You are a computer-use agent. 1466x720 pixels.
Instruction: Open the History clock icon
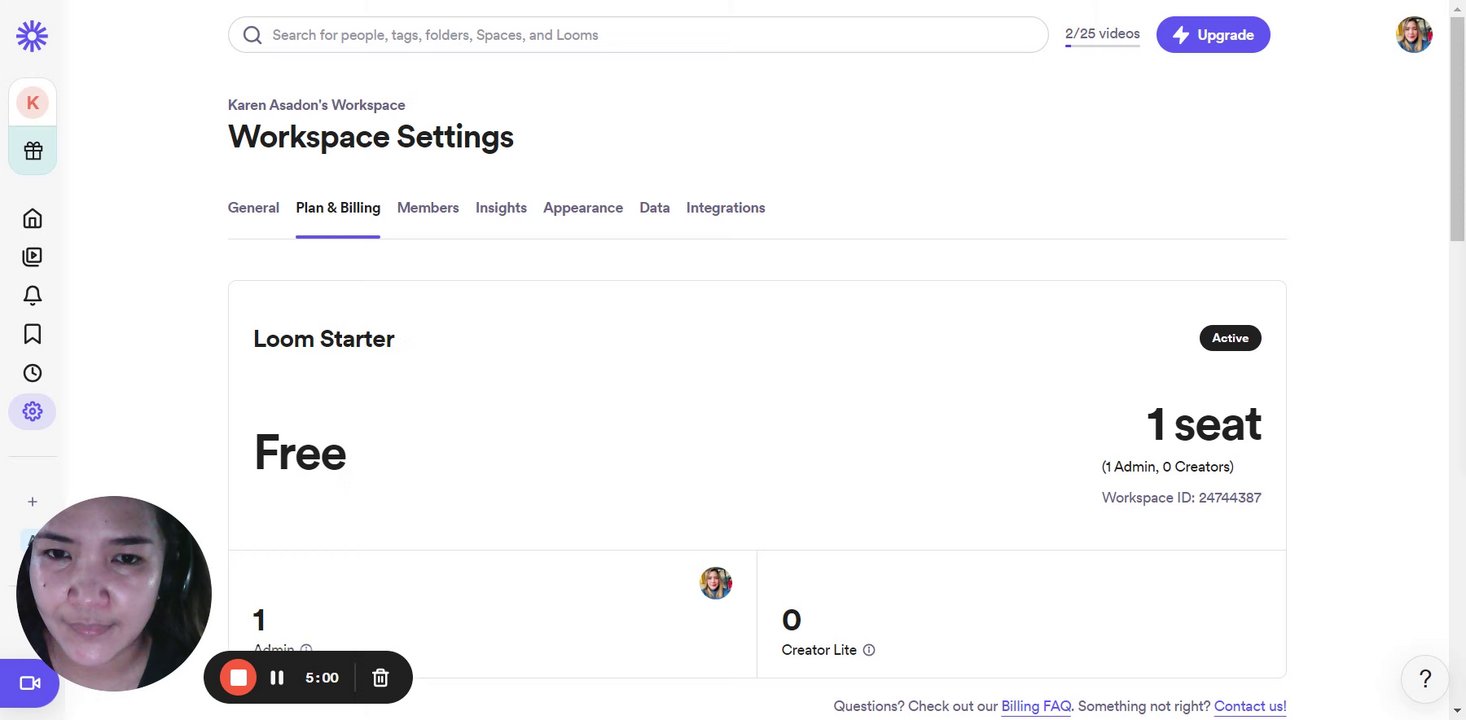[32, 373]
